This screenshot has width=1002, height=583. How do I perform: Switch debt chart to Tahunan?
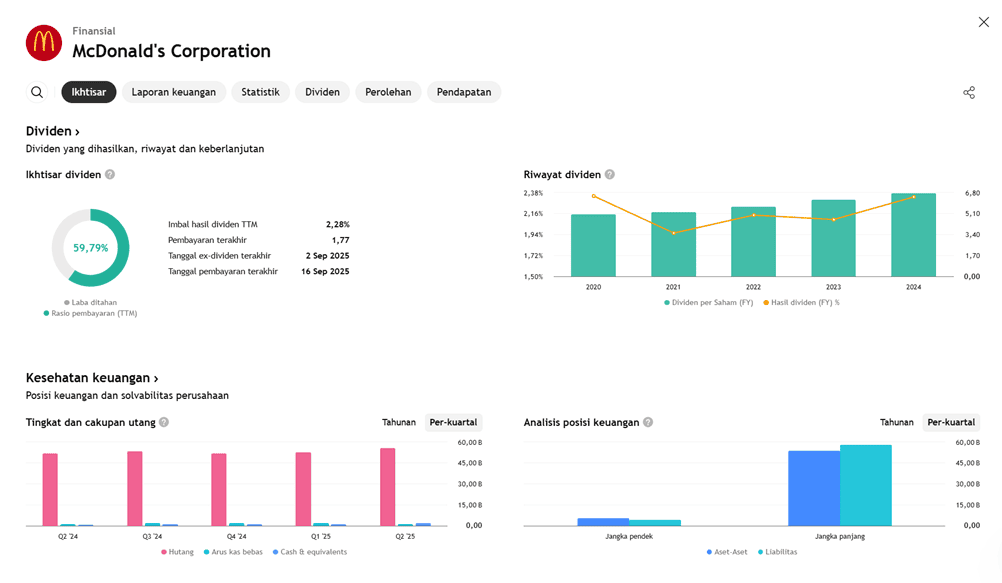399,422
